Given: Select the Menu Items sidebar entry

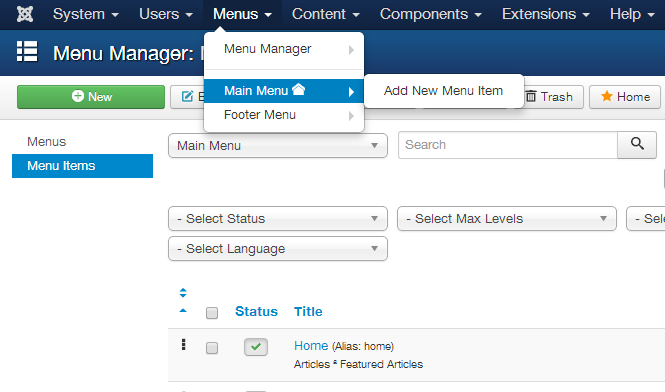Looking at the screenshot, I should pos(82,166).
